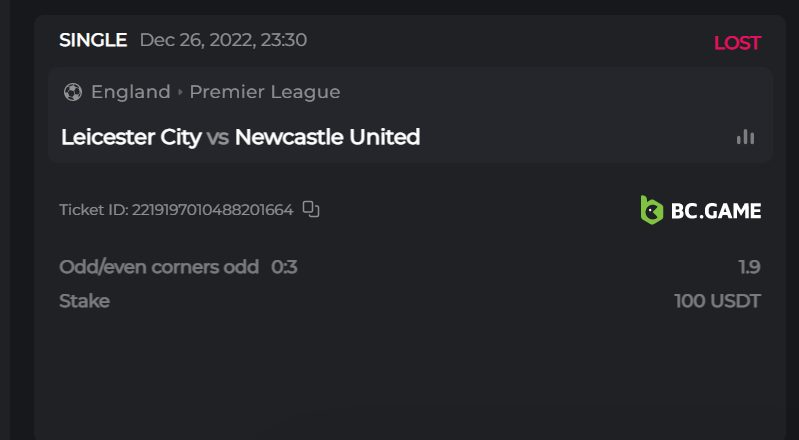The width and height of the screenshot is (799, 440).
Task: Select Leicester City team name
Action: click(x=131, y=137)
